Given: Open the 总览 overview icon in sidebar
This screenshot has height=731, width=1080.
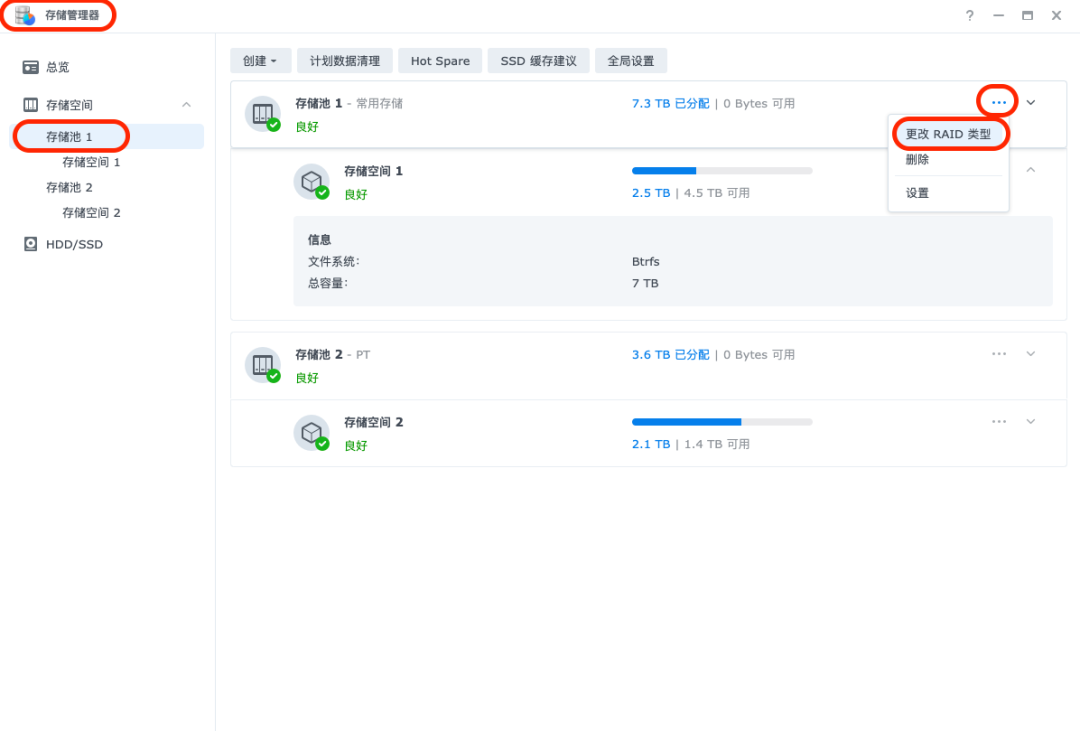Looking at the screenshot, I should (31, 67).
